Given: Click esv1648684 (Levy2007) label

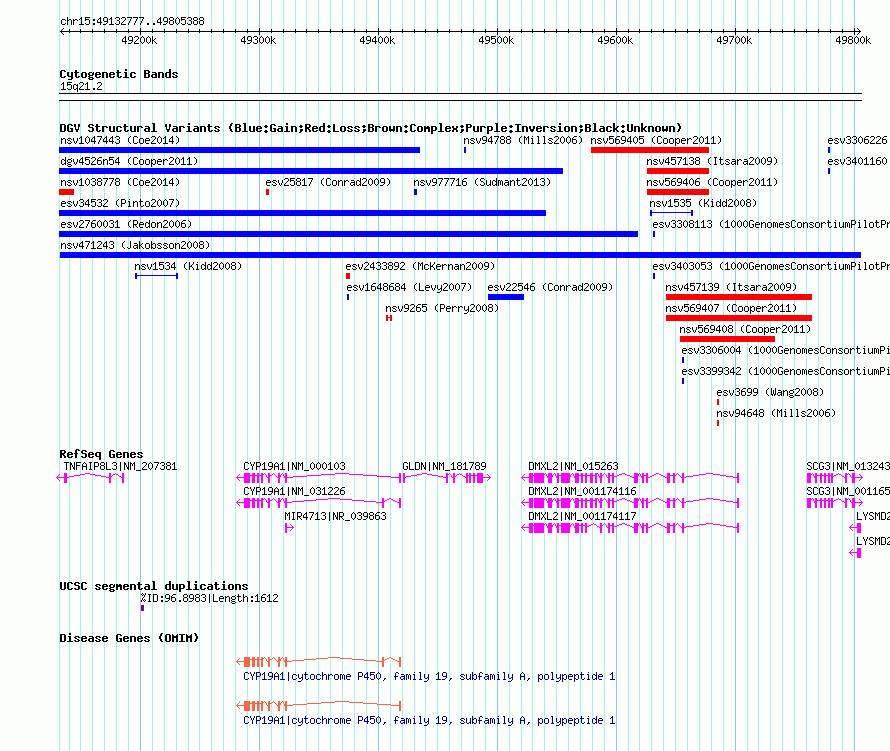Looking at the screenshot, I should tap(409, 287).
